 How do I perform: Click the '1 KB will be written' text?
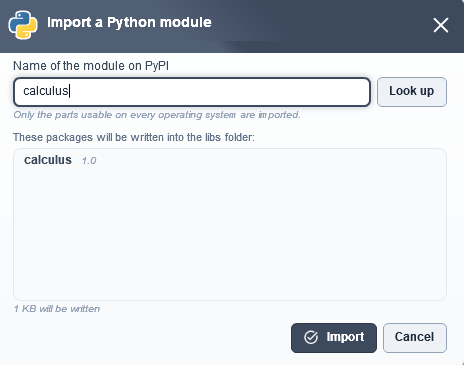click(x=57, y=309)
